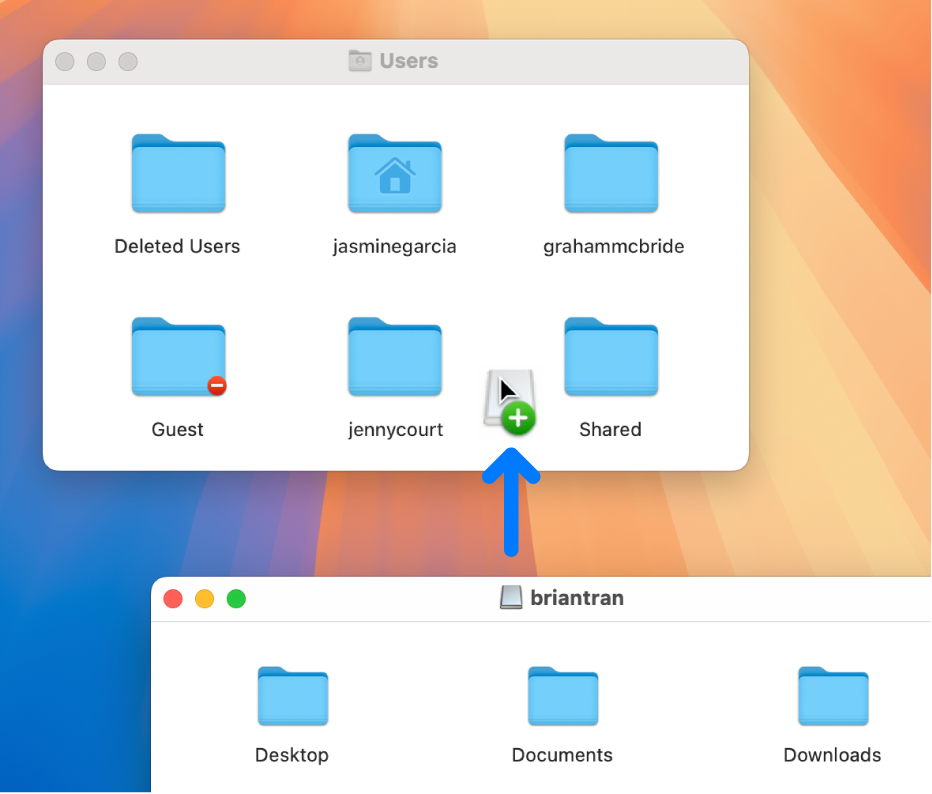Click the Documents folder icon
Image resolution: width=932 pixels, height=794 pixels.
tap(562, 696)
